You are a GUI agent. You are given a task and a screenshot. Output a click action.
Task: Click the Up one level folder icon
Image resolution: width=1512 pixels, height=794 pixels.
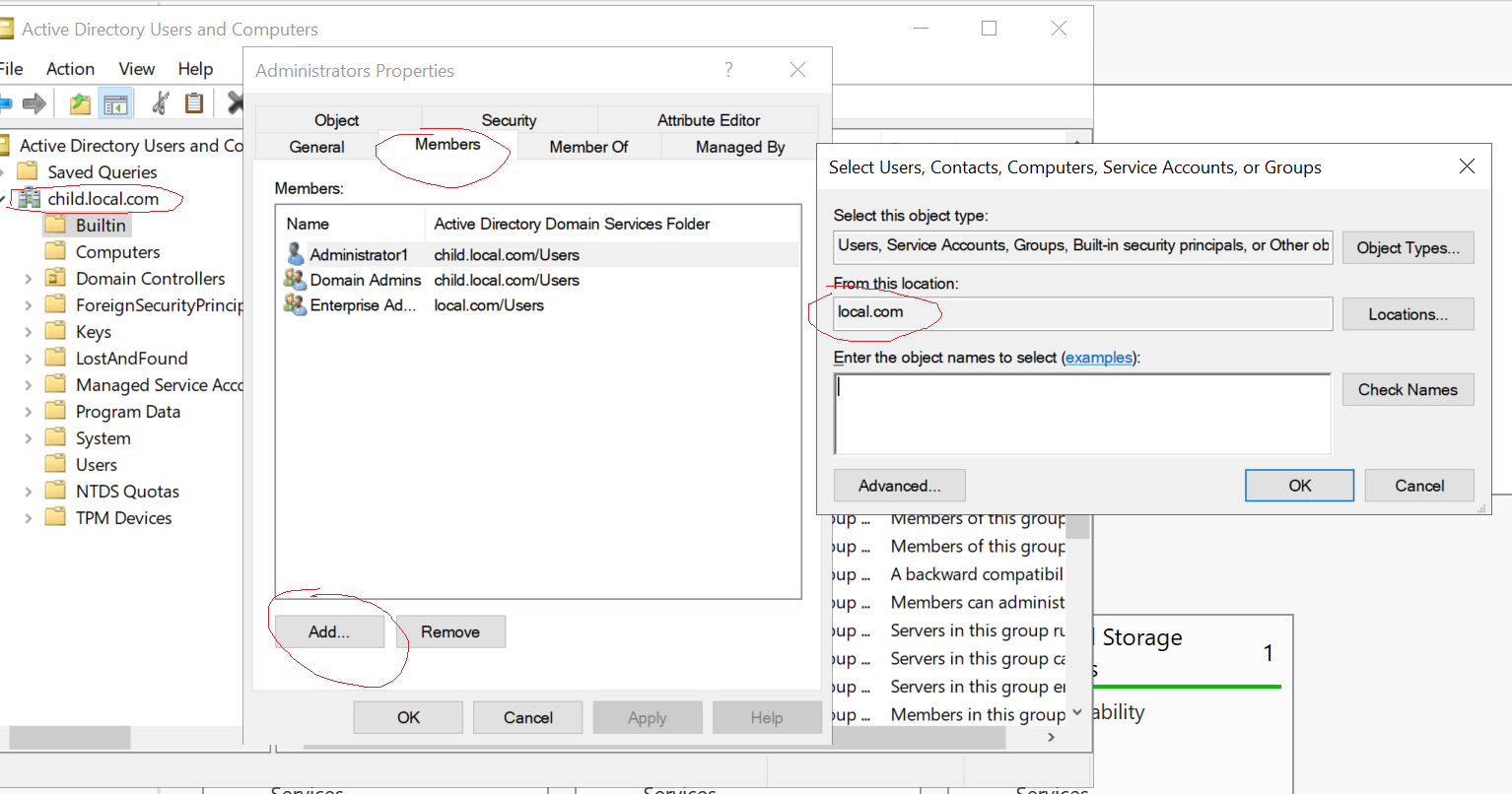pos(80,102)
